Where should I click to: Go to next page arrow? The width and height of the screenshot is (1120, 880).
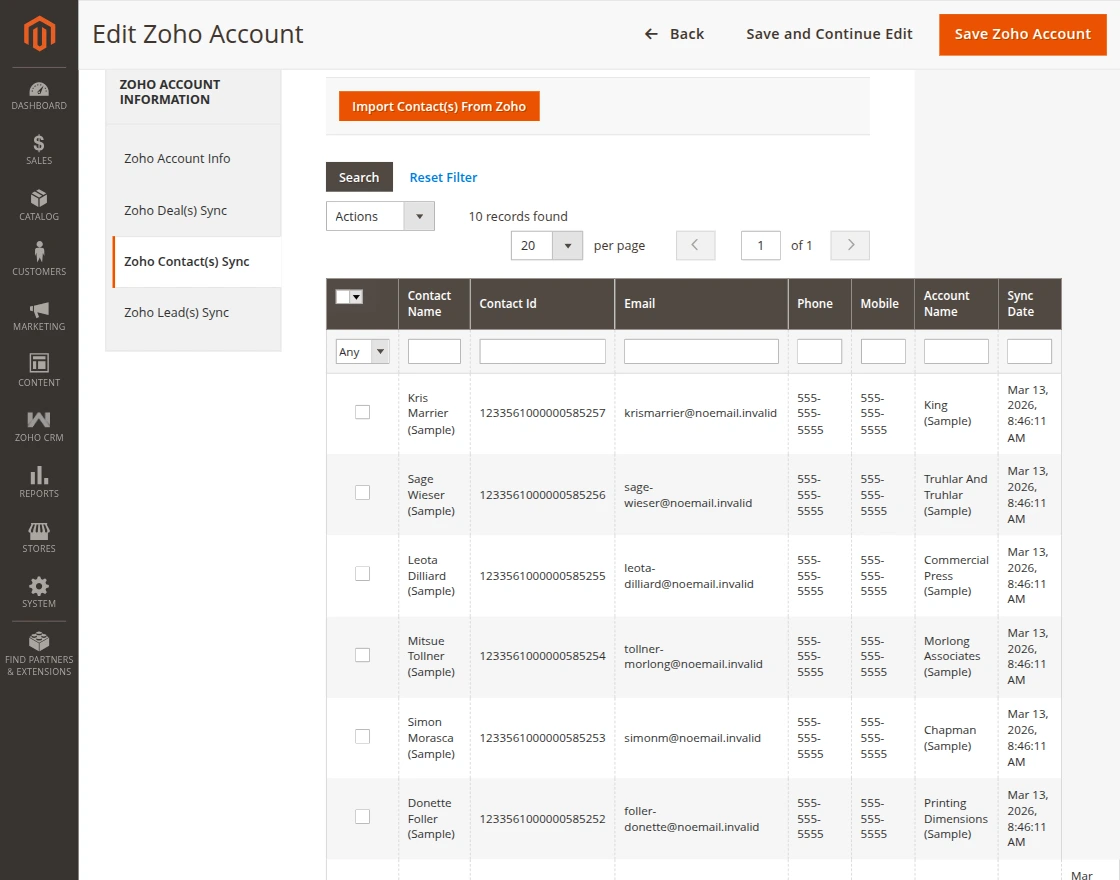click(x=850, y=245)
